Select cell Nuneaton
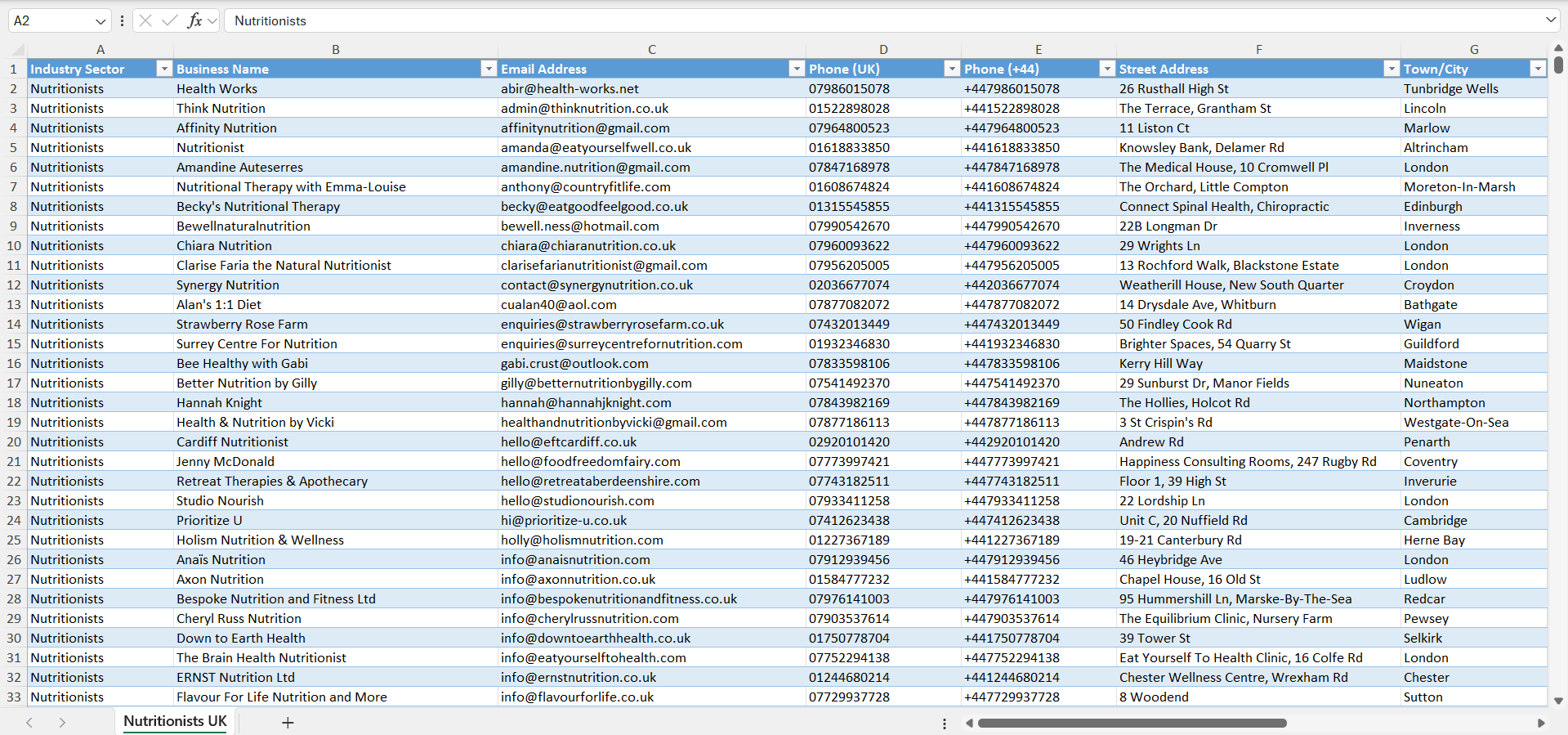This screenshot has width=1568, height=735. click(1474, 383)
